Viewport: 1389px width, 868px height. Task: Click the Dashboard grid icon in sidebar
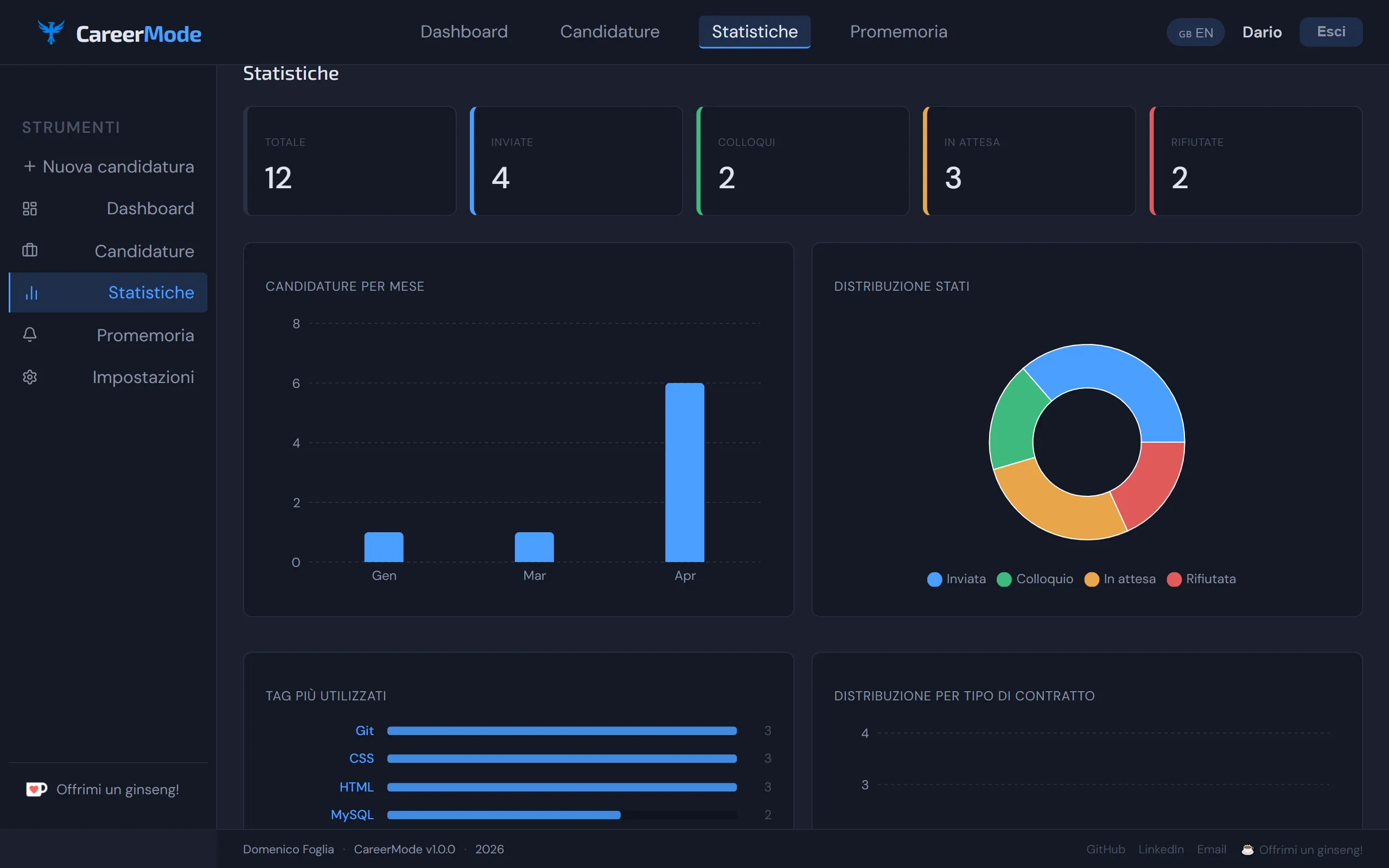pyautogui.click(x=30, y=208)
